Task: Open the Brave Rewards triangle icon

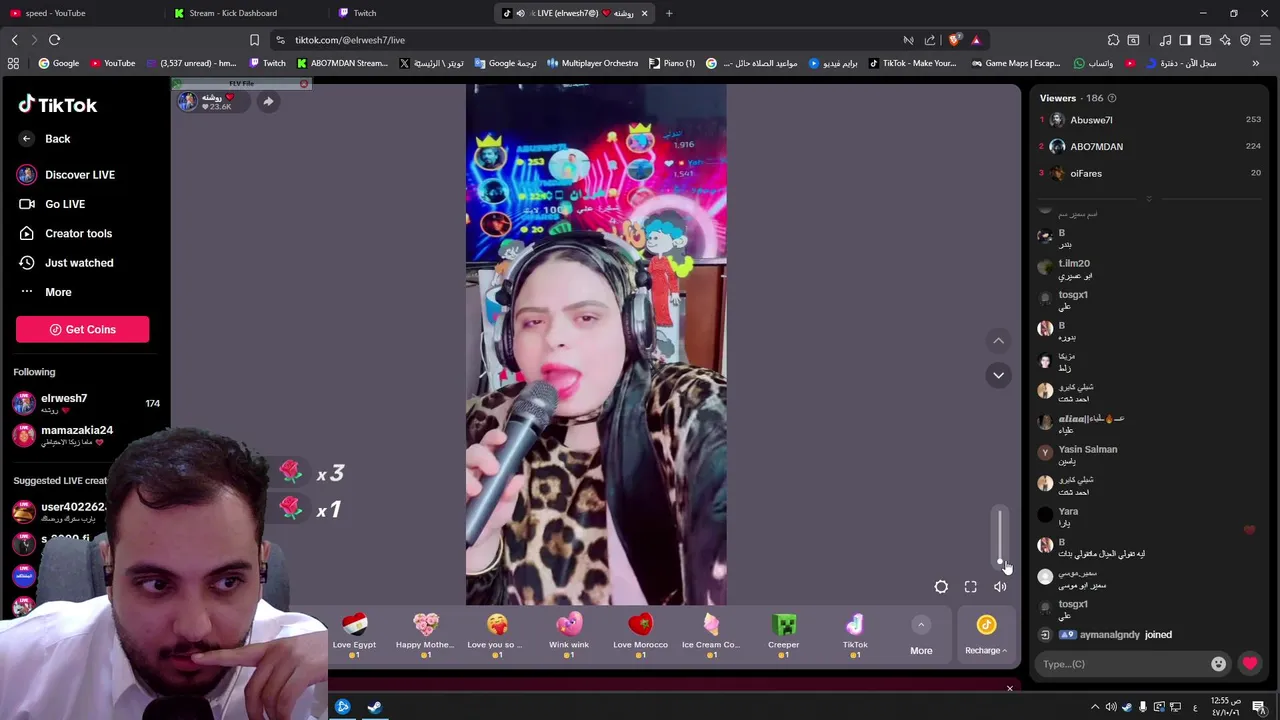Action: click(976, 40)
